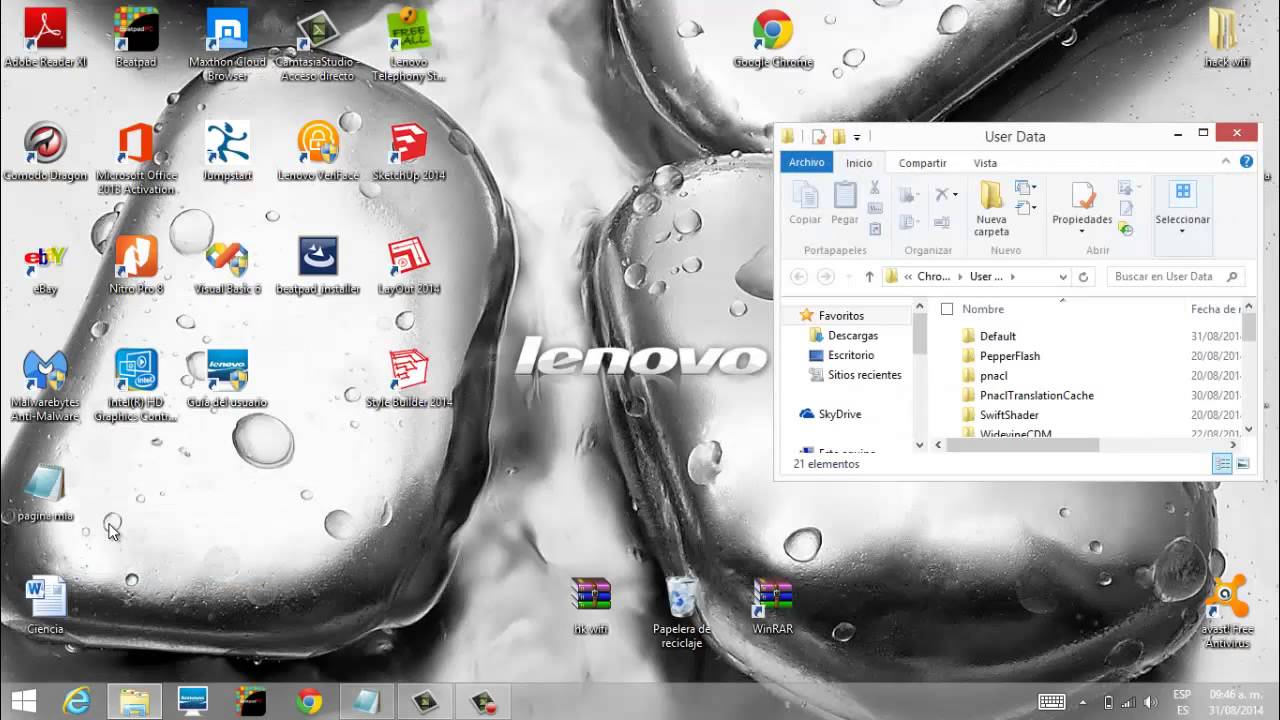This screenshot has width=1280, height=720.
Task: Open beatpad installer desktop icon
Action: (x=318, y=265)
